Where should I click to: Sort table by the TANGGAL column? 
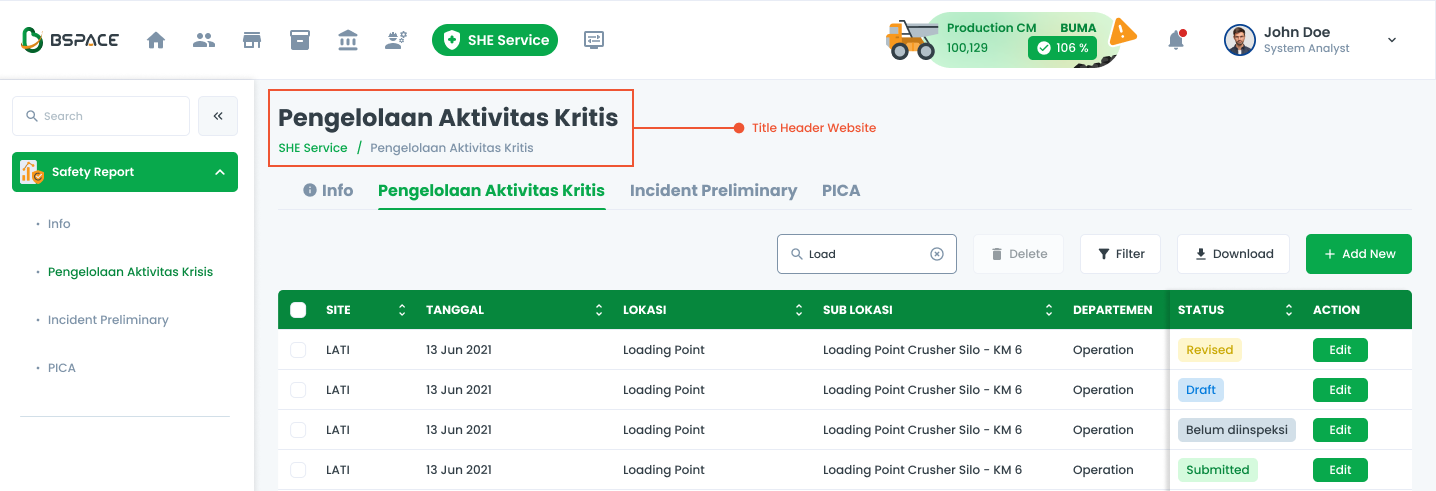point(598,310)
